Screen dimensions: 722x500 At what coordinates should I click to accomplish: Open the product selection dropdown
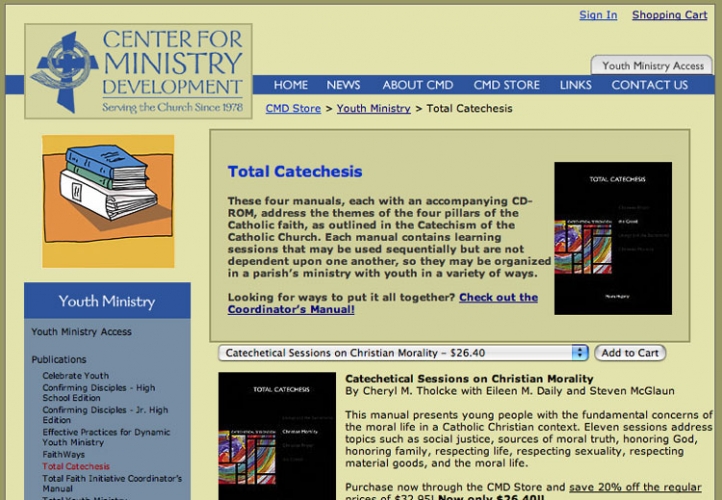403,353
